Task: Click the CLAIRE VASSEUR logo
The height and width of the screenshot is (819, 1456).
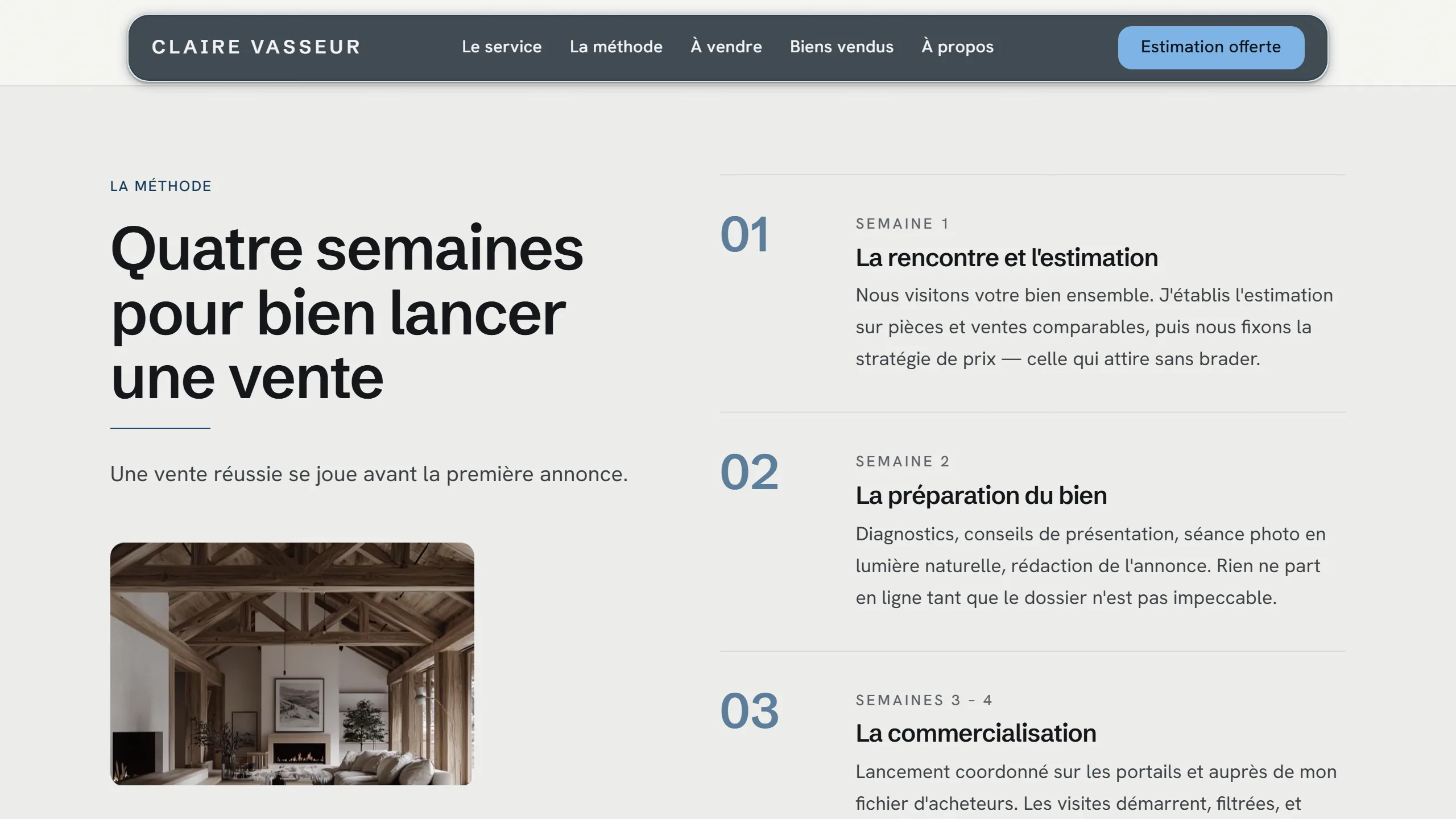Action: [256, 47]
